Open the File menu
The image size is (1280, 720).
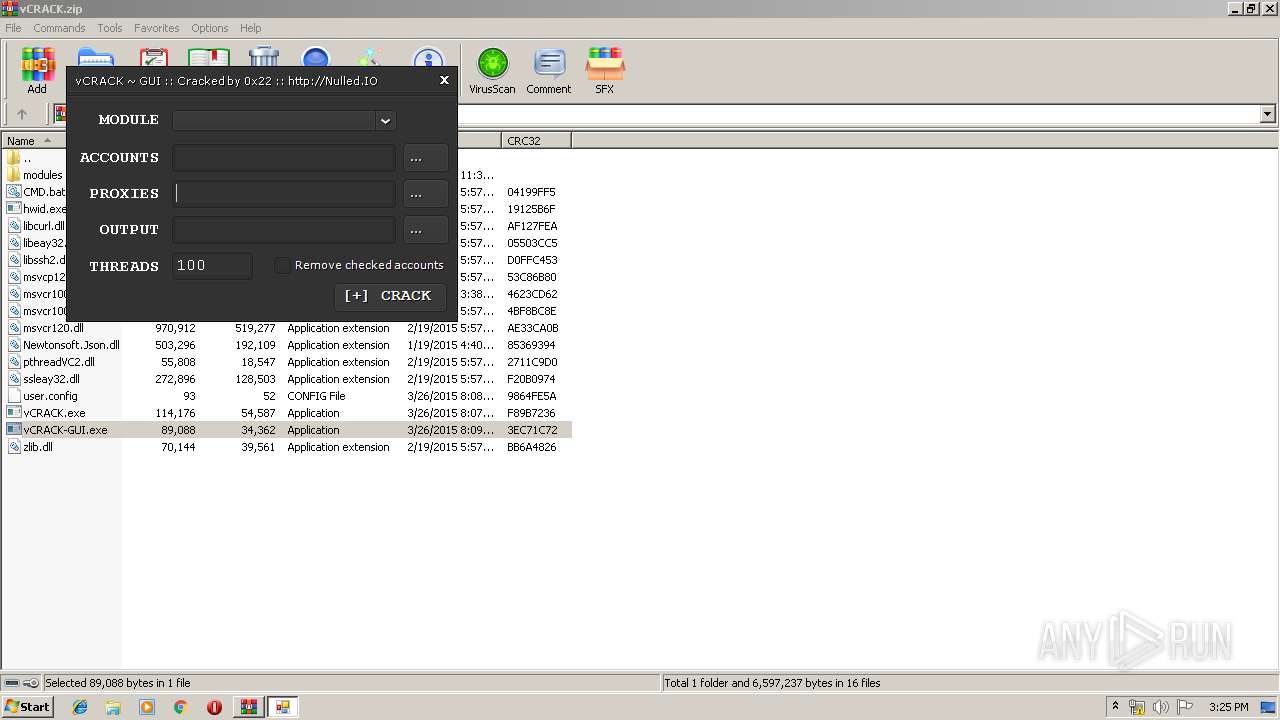pyautogui.click(x=13, y=28)
